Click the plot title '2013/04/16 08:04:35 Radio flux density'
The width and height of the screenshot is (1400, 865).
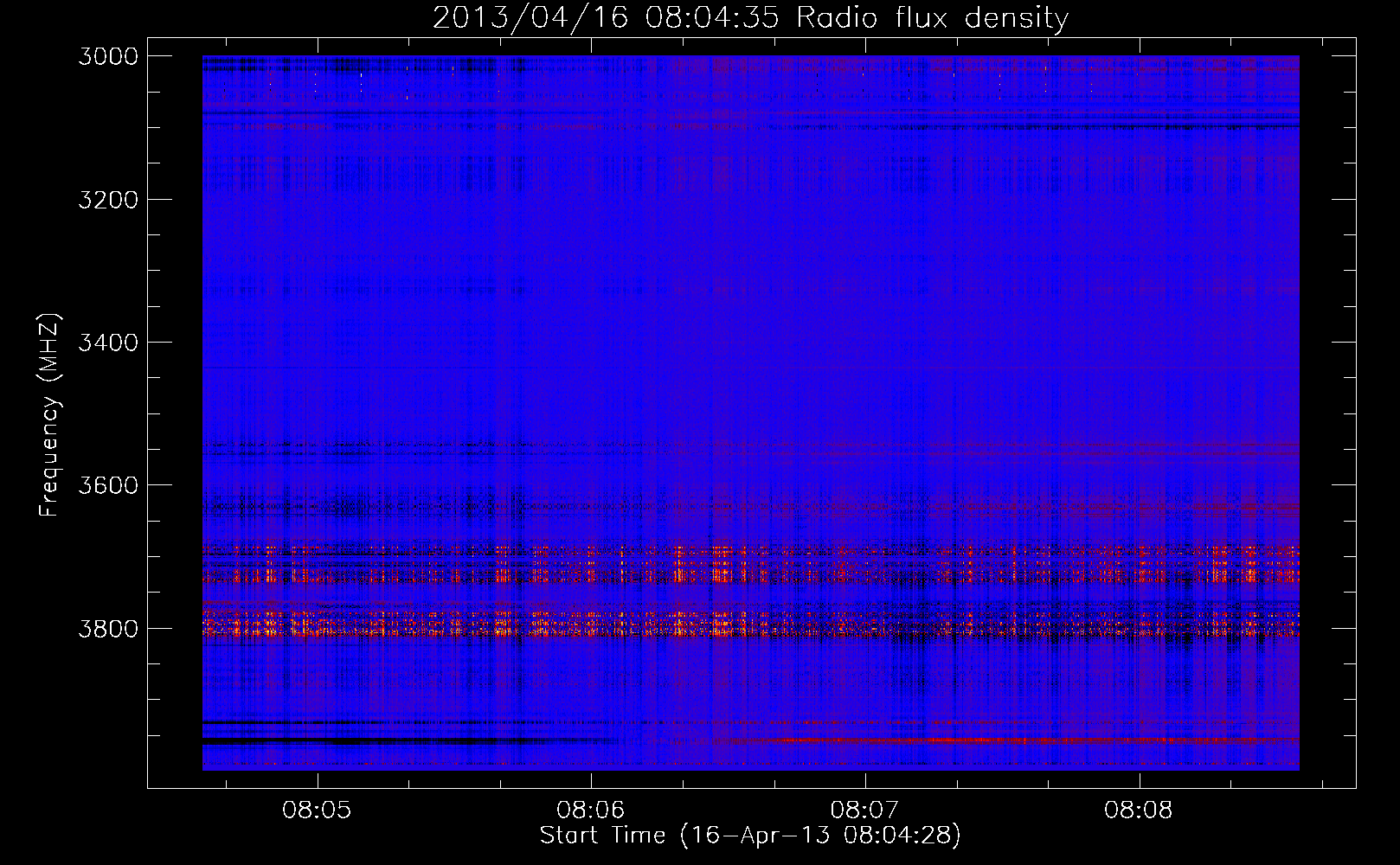(750, 17)
